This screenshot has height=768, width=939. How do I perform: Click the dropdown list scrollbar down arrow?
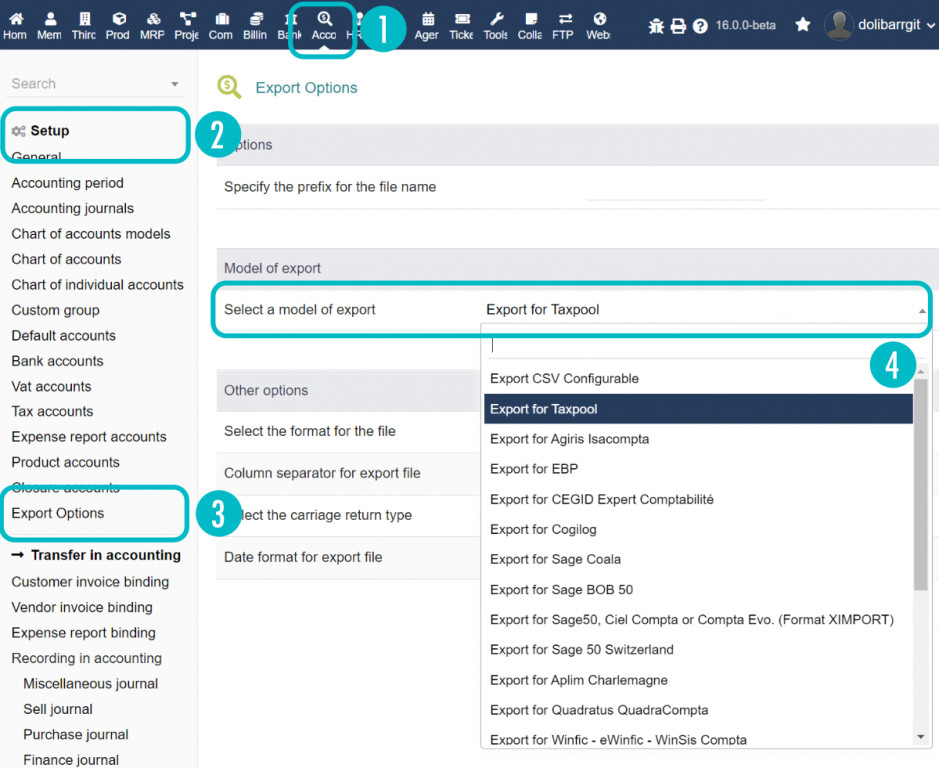pyautogui.click(x=921, y=737)
